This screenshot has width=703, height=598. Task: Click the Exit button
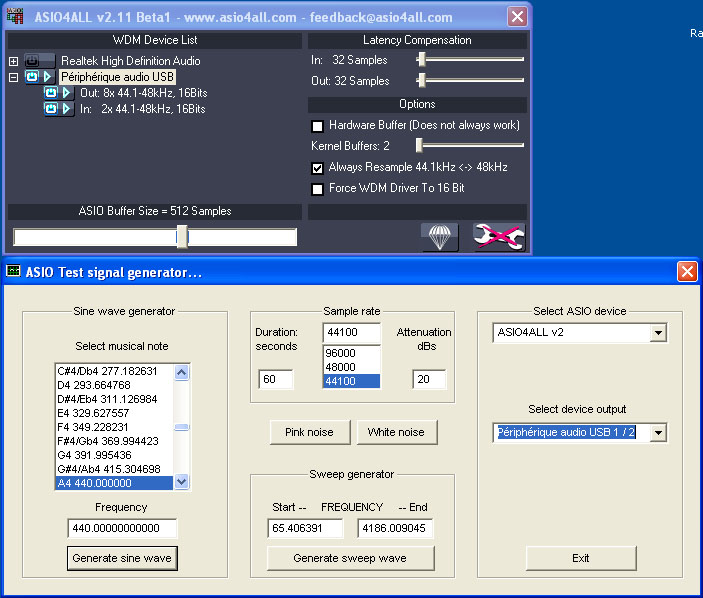[581, 558]
